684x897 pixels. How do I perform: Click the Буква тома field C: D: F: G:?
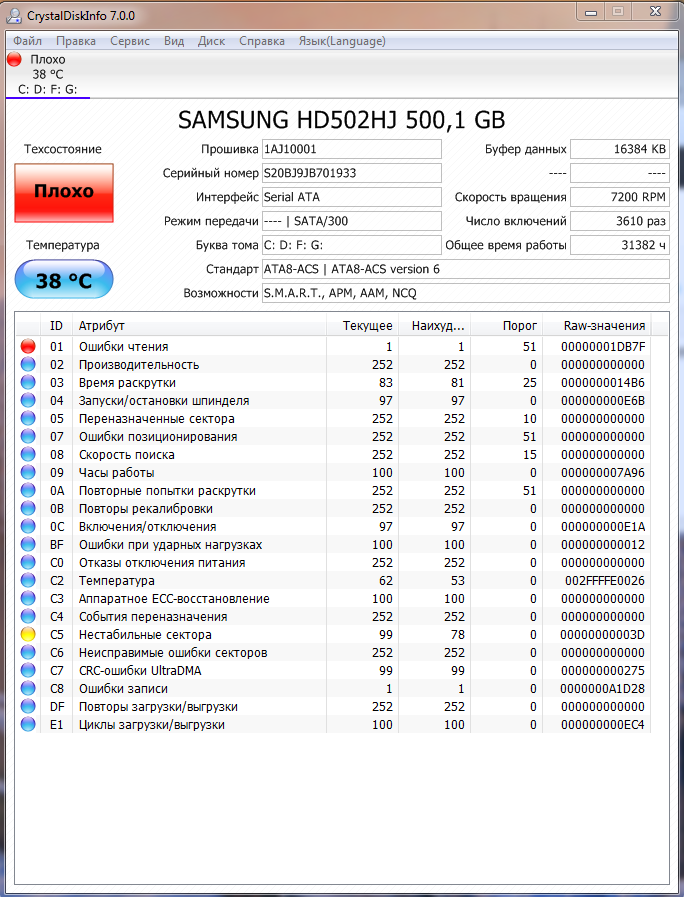(352, 245)
